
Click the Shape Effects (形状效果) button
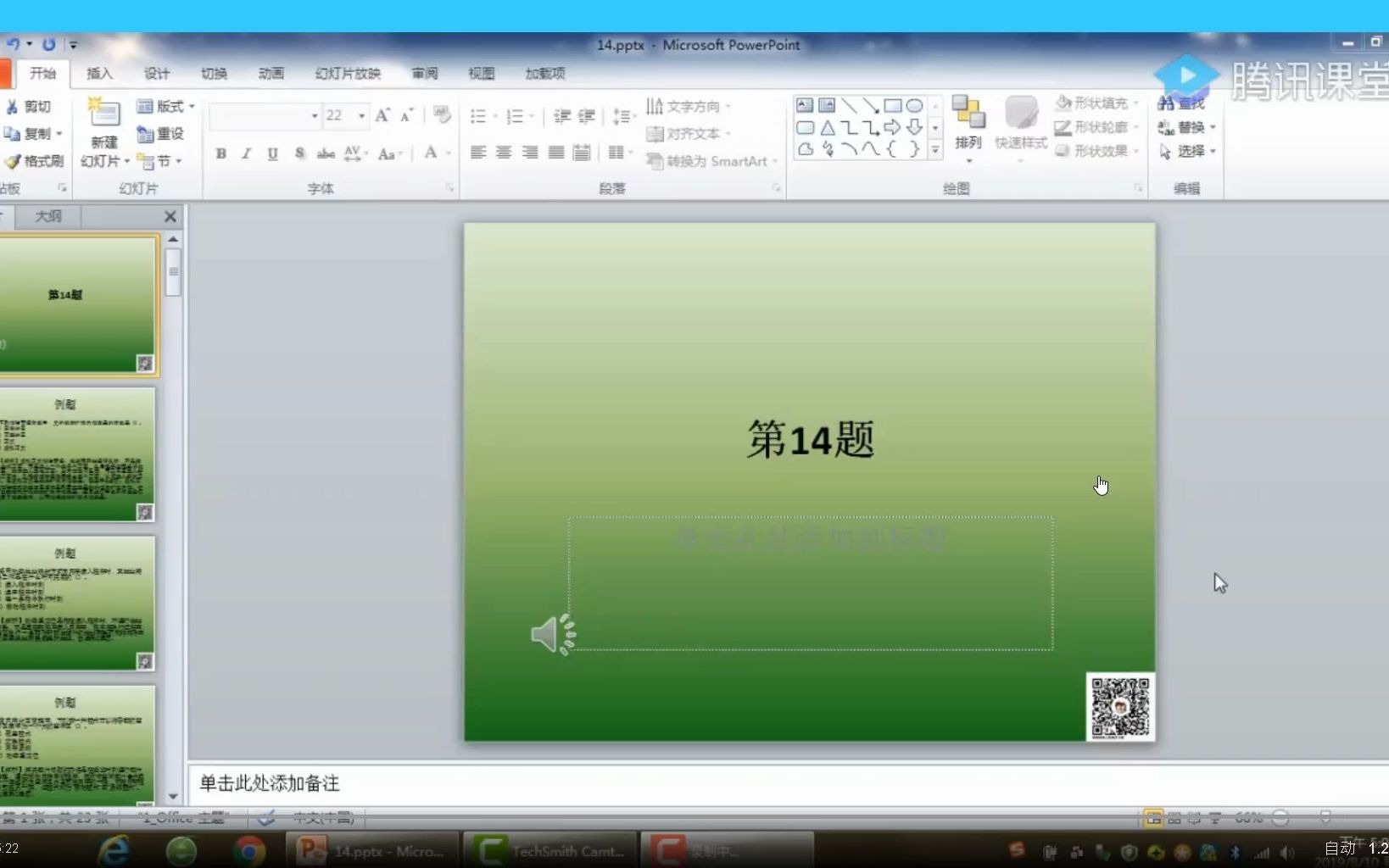point(1096,151)
